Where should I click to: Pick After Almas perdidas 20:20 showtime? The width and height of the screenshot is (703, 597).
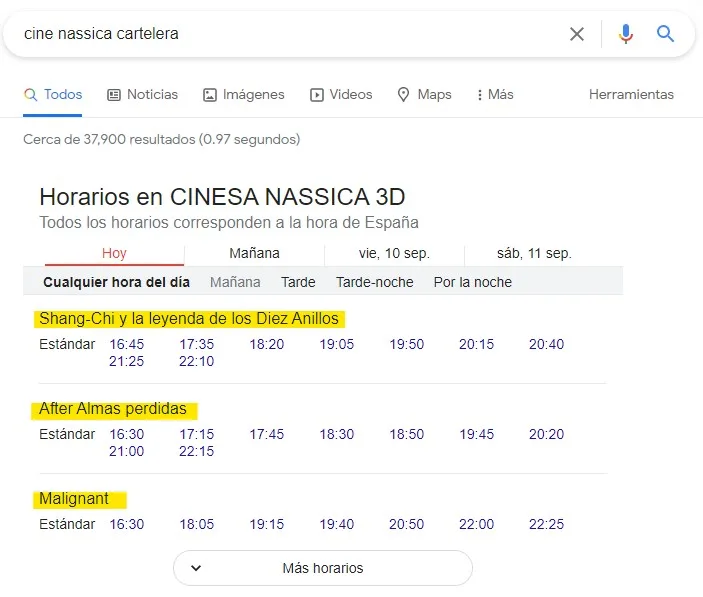(546, 434)
